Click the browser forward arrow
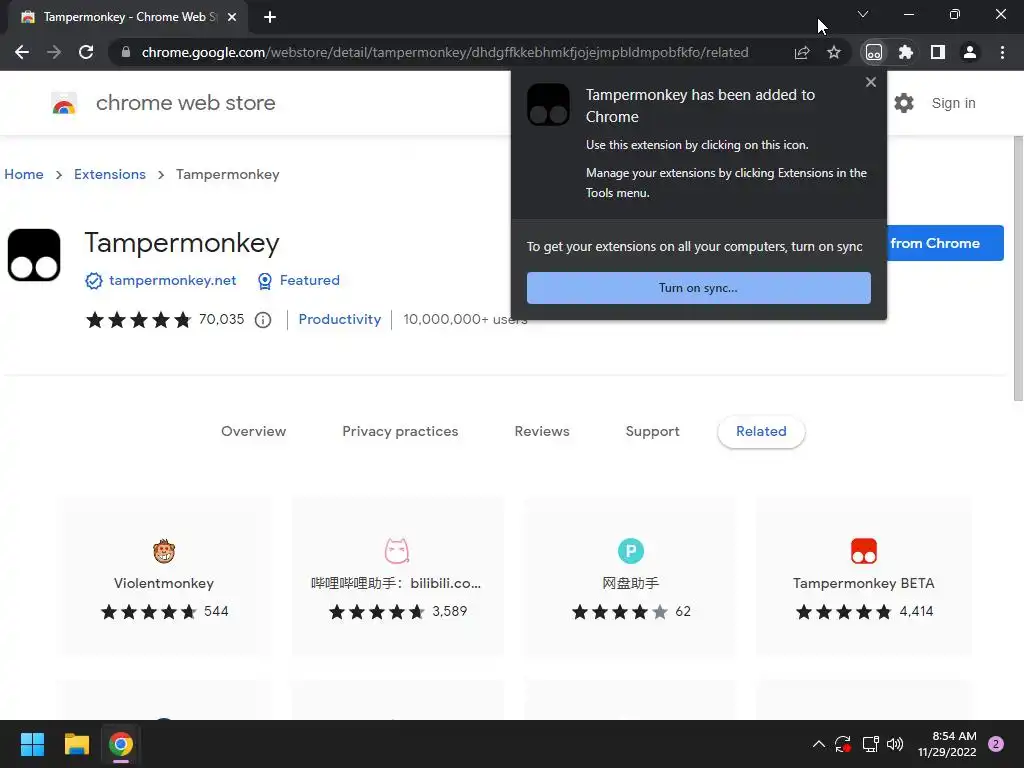Screen dimensions: 1024x768 point(54,52)
